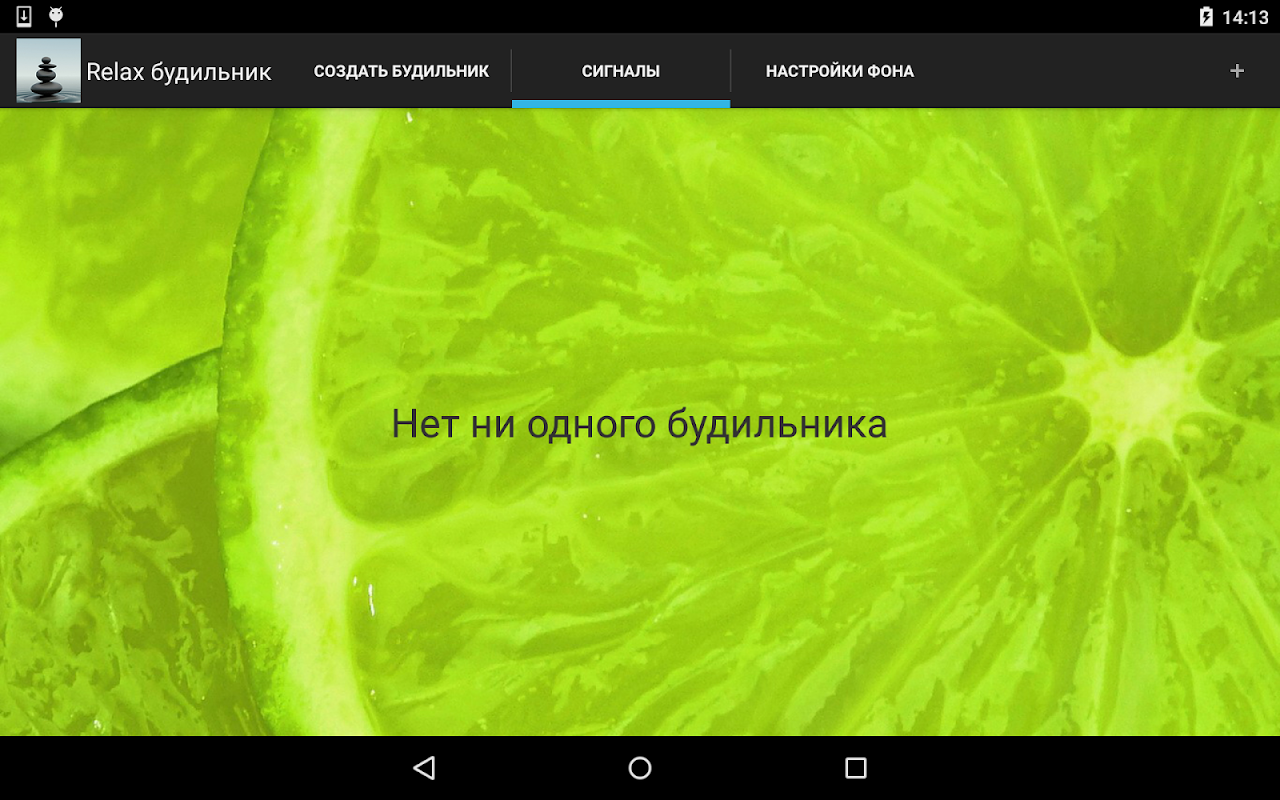This screenshot has height=800, width=1280.
Task: Add a new alarm with the plus icon
Action: coord(1237,71)
